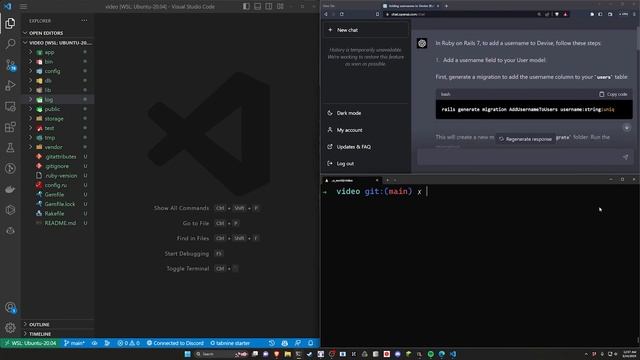Open the Explorer view in the activity bar
Image resolution: width=640 pixels, height=360 pixels.
pos(10,23)
